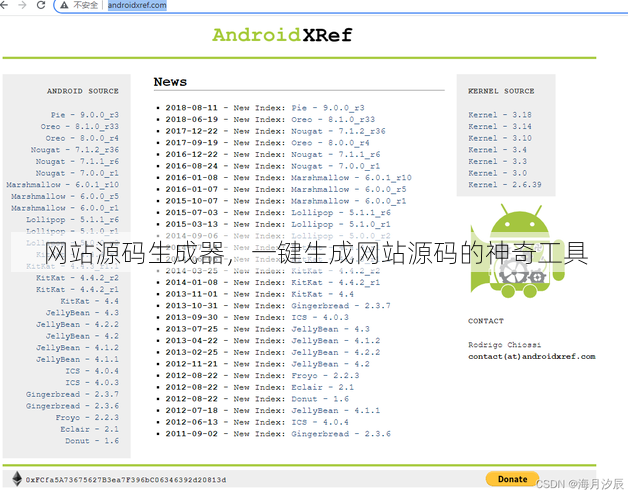
Task: Click the Ethereum diamond icon in footer
Action: tap(17, 479)
